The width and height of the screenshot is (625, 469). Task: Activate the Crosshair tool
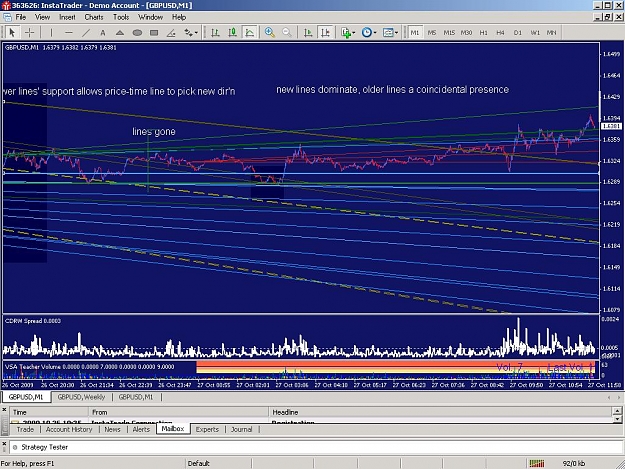click(29, 32)
